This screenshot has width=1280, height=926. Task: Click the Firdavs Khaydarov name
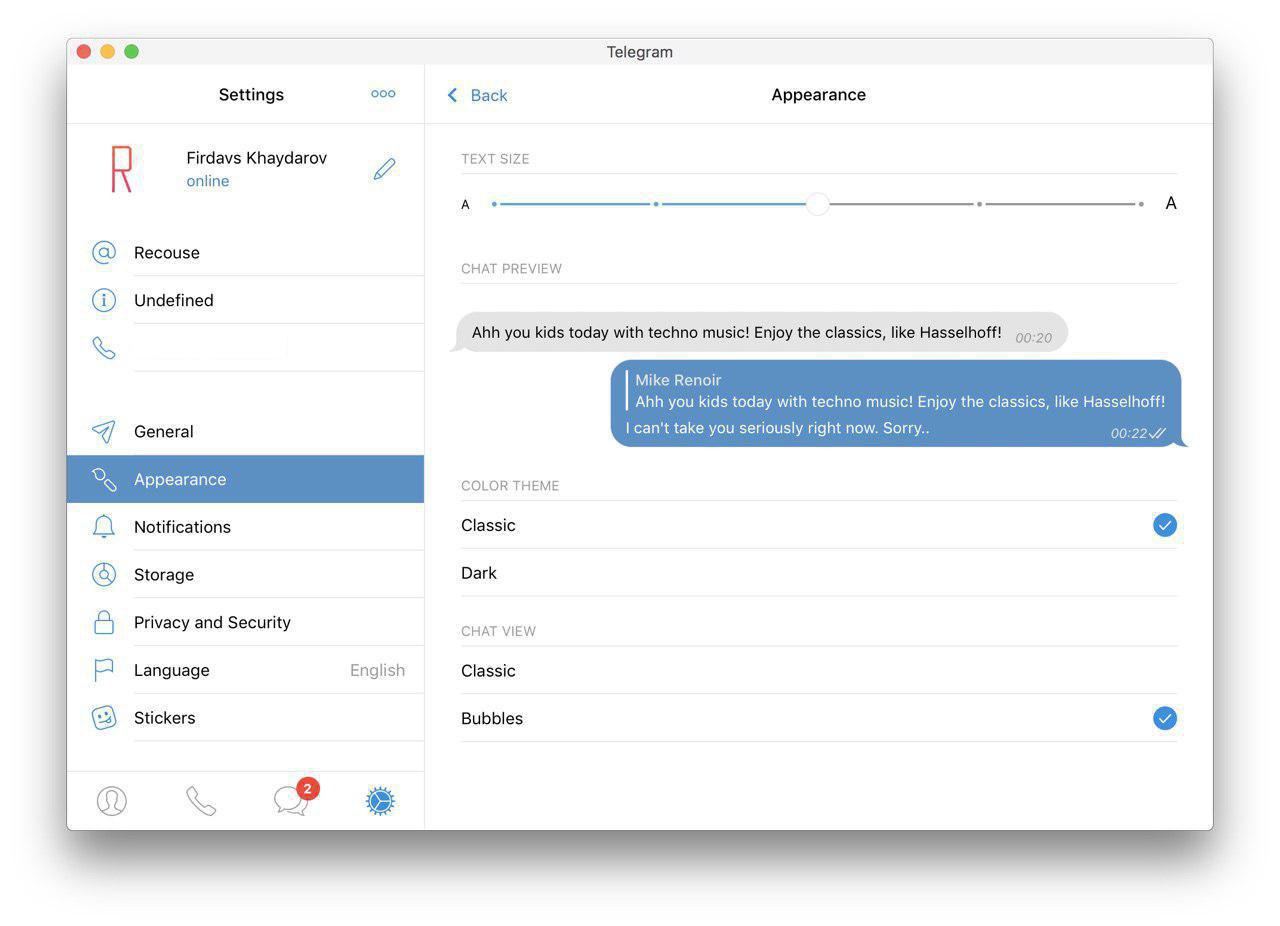(257, 158)
